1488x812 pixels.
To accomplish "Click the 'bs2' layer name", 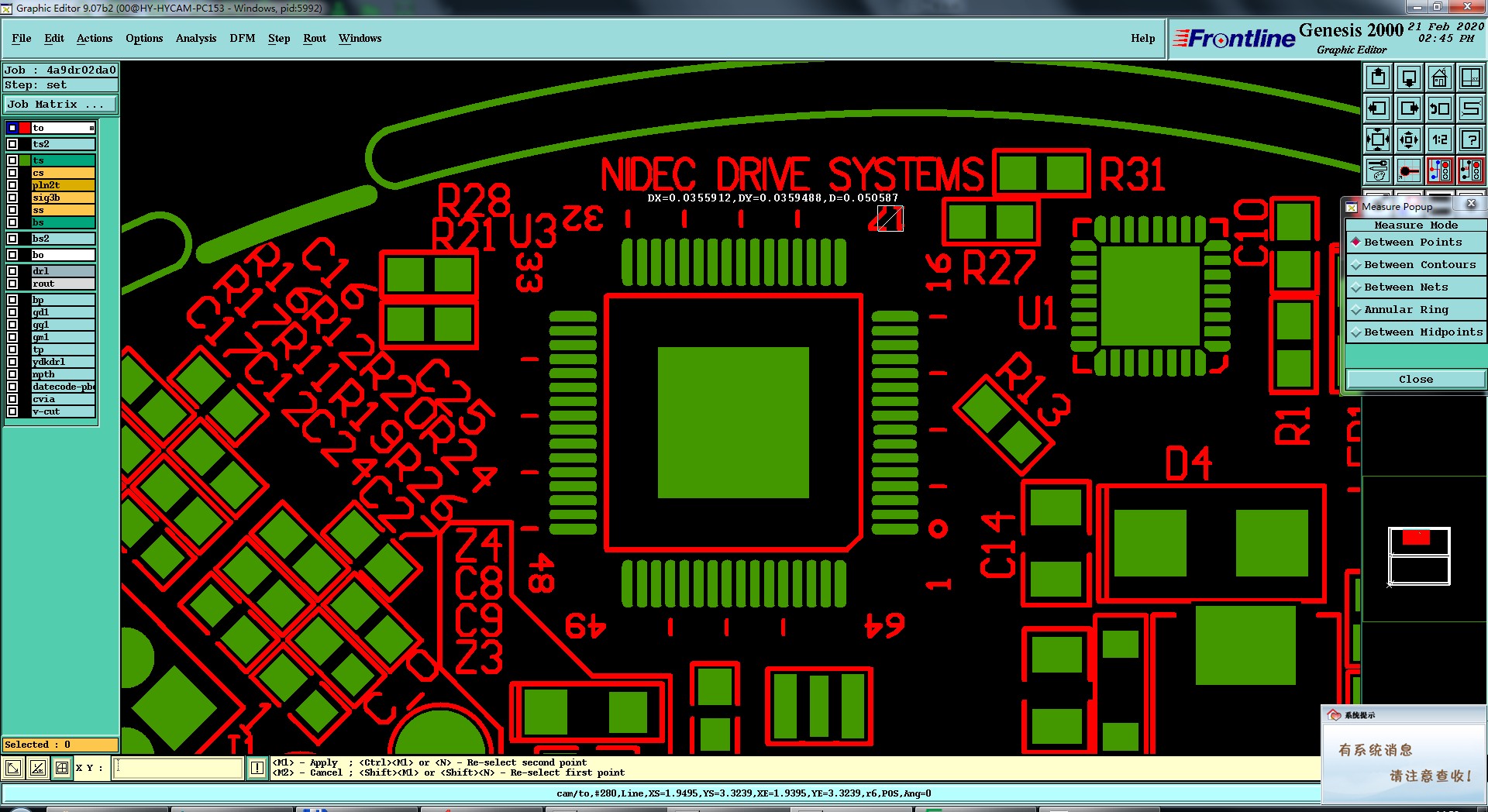I will point(64,239).
